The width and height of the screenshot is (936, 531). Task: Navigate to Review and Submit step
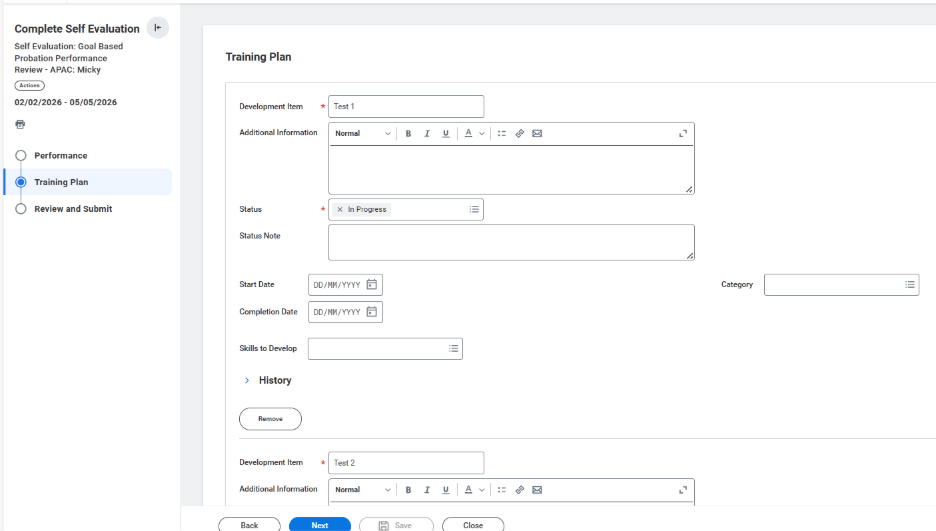coord(73,209)
